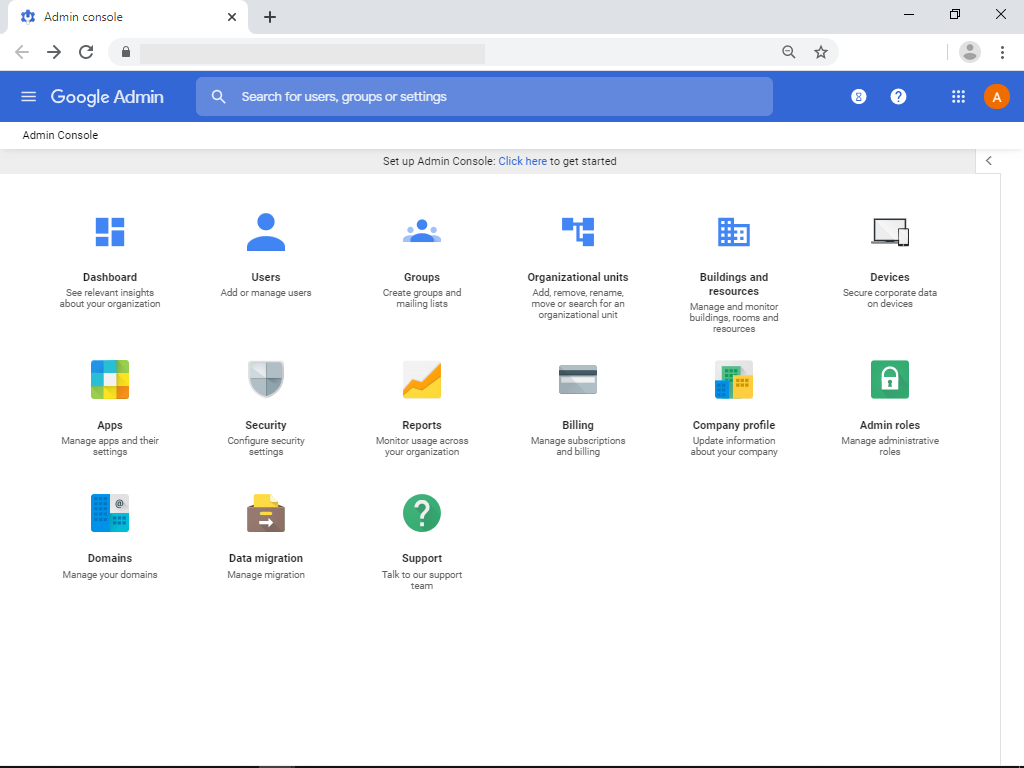Open the Devices section icon

click(890, 231)
